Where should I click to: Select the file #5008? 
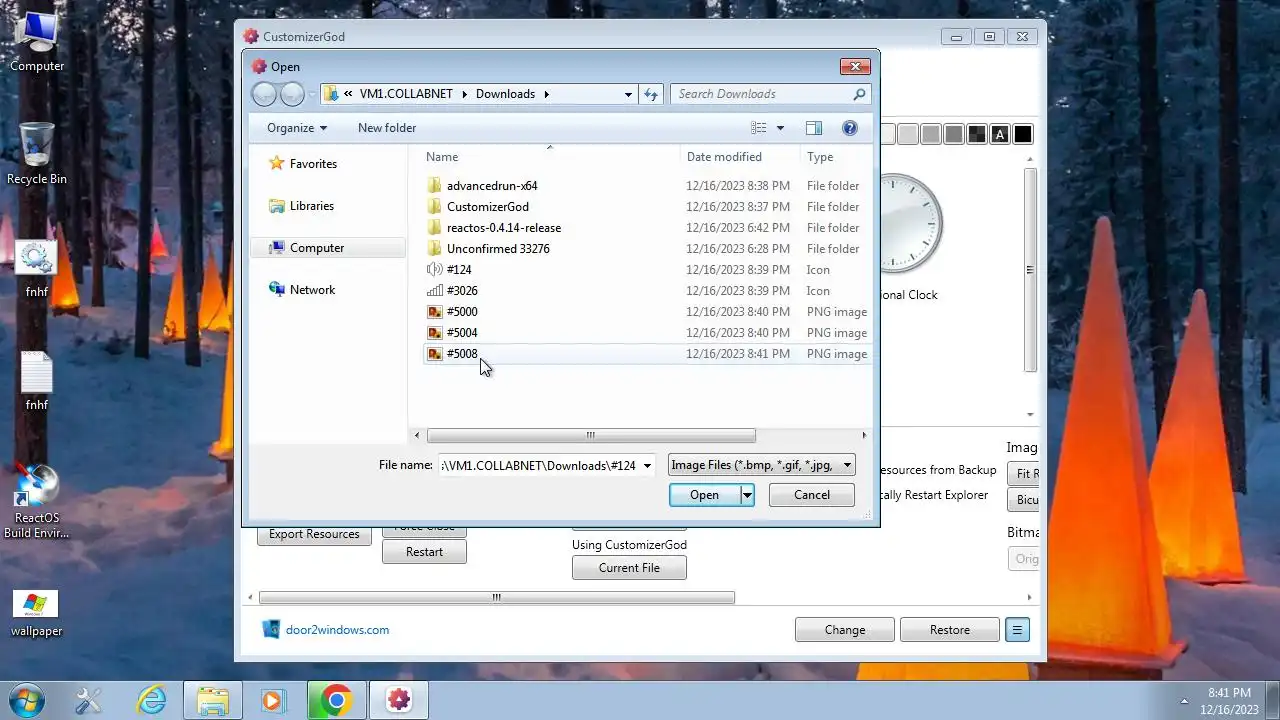click(462, 353)
